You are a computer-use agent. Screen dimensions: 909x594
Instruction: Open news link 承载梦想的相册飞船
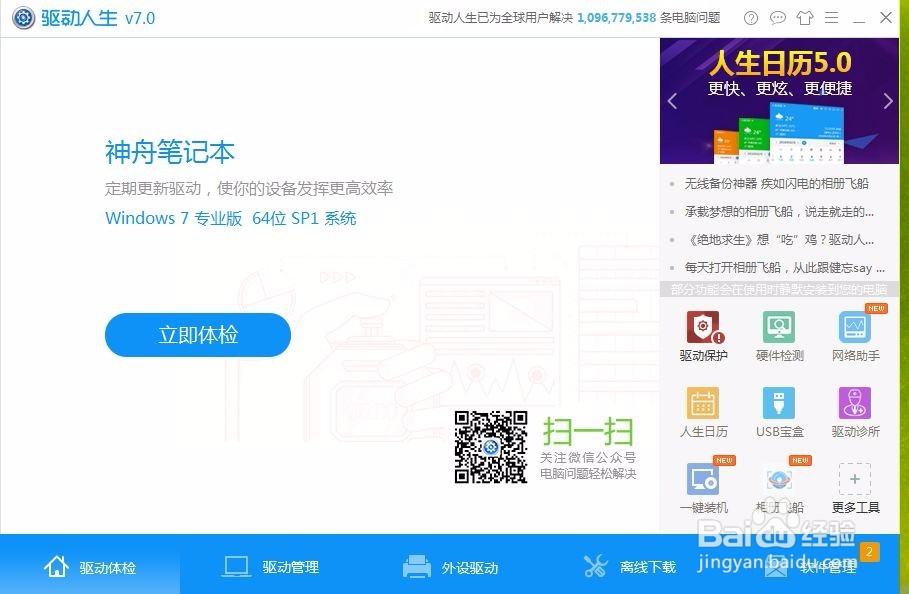[779, 212]
